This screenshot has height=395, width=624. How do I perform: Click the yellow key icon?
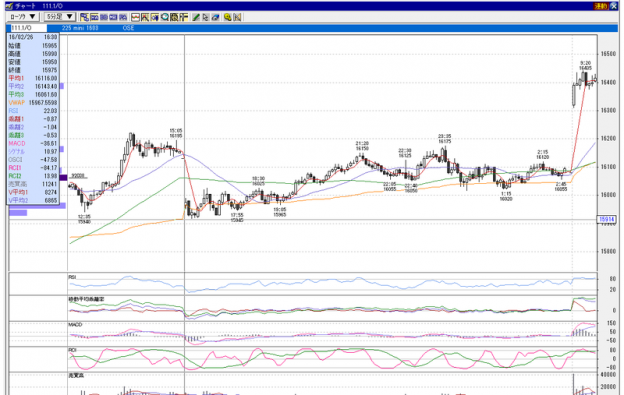(x=227, y=17)
